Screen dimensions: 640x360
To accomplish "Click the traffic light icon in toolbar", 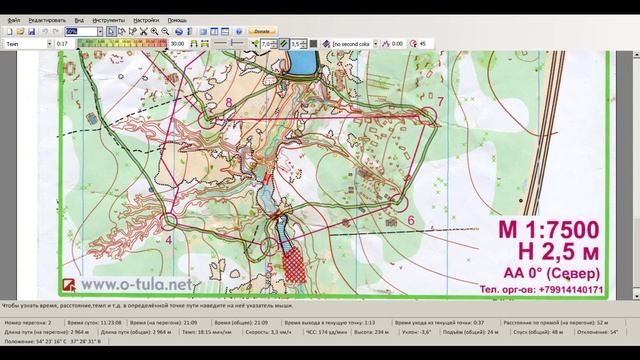I will click(189, 31).
